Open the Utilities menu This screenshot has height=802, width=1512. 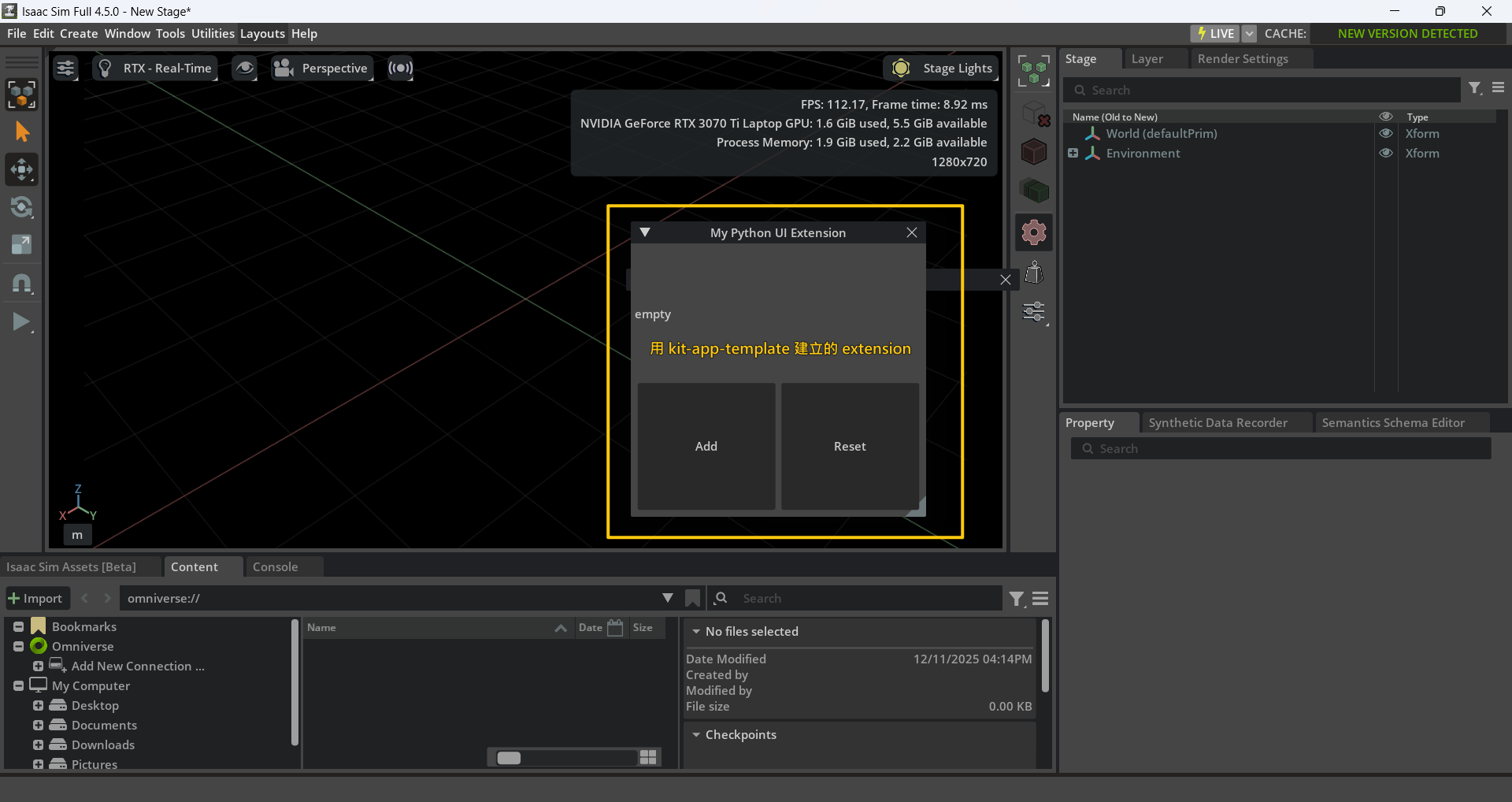213,34
